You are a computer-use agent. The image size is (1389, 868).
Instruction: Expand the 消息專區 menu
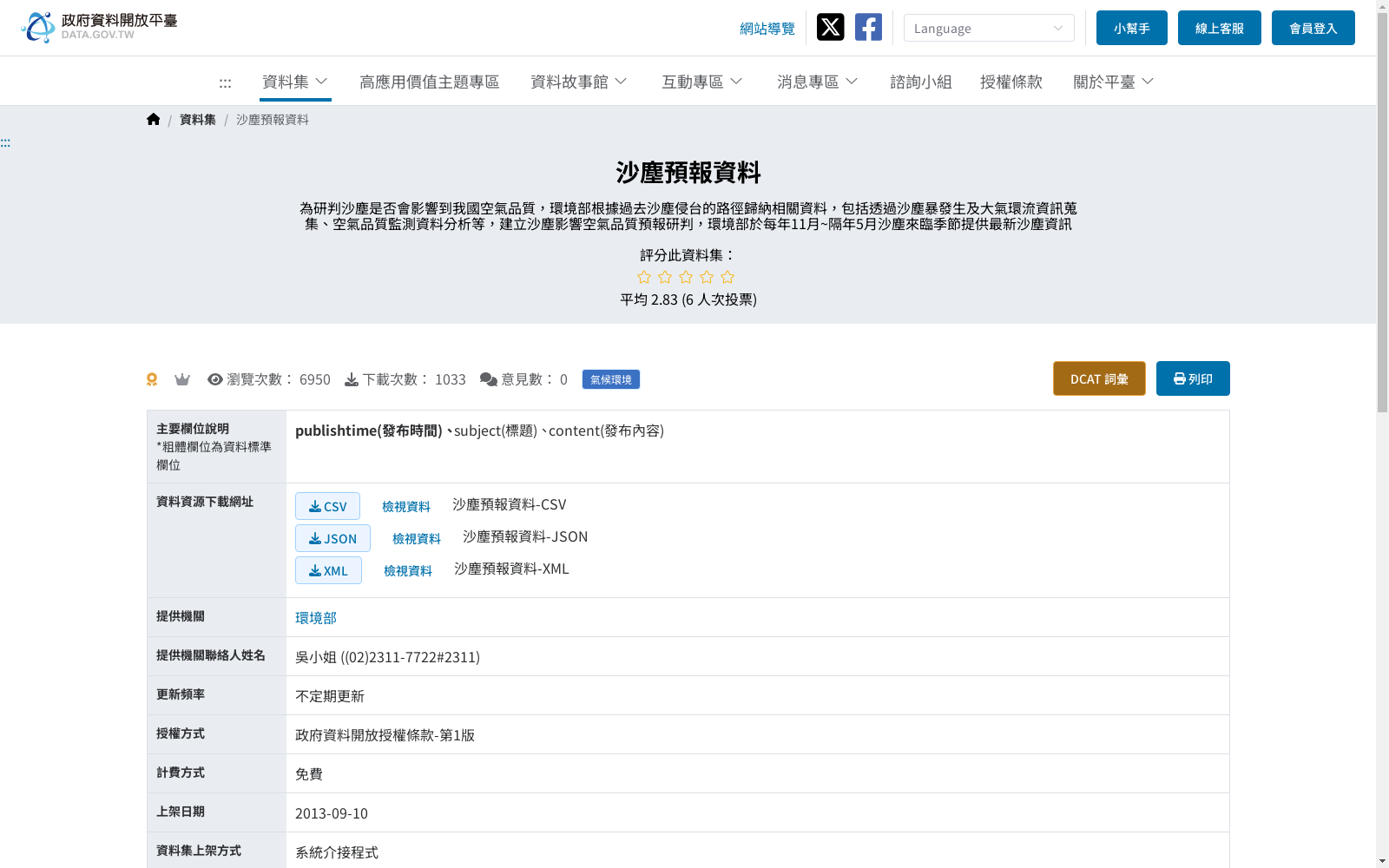[x=818, y=82]
